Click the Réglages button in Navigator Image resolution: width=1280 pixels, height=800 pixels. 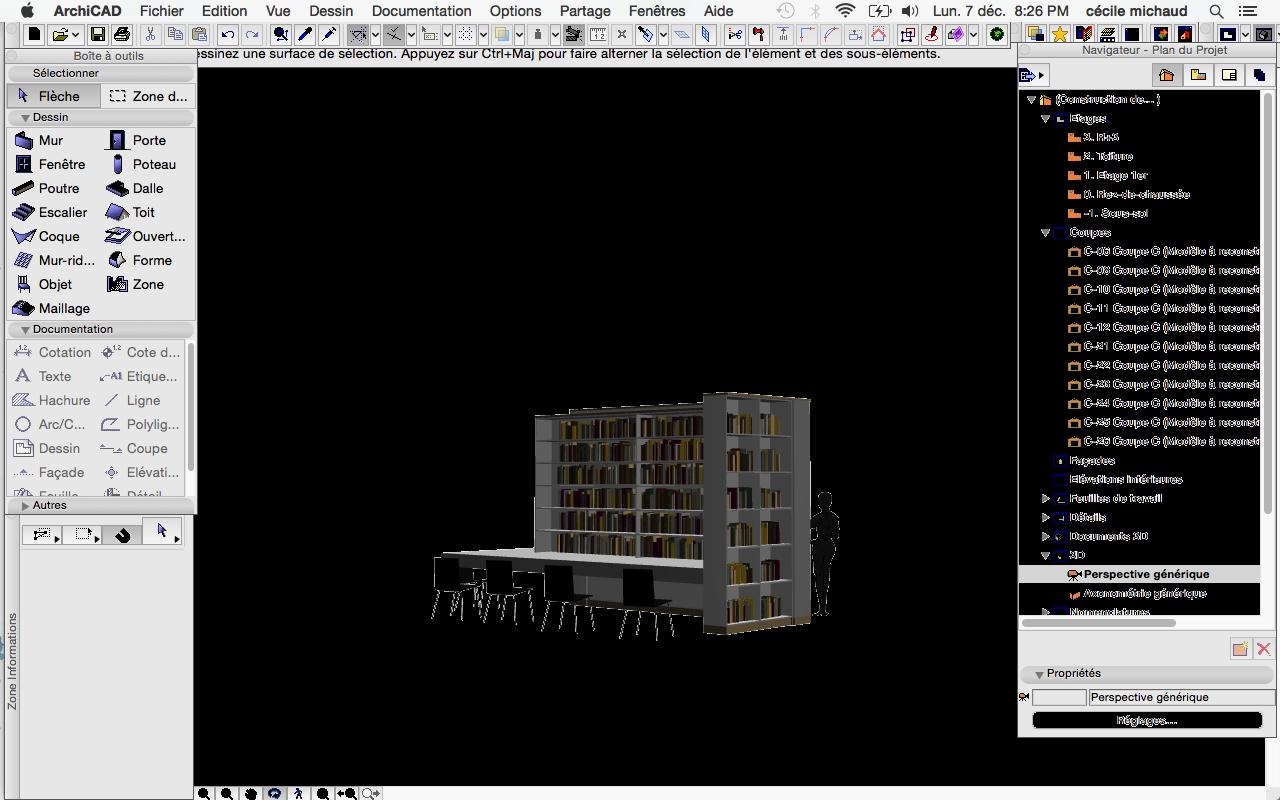tap(1147, 720)
